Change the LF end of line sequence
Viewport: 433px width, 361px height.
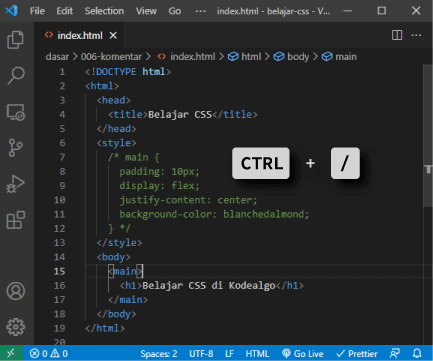coord(229,353)
